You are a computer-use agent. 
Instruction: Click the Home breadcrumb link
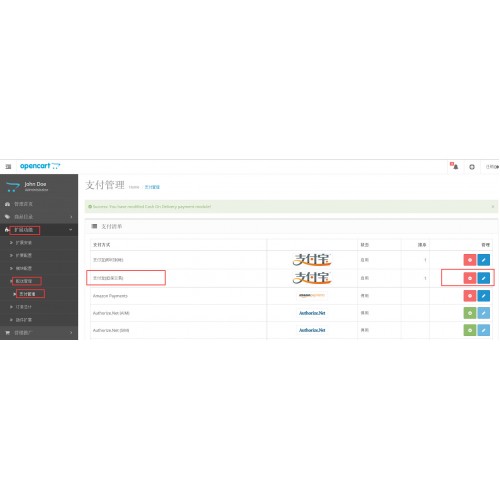point(134,187)
